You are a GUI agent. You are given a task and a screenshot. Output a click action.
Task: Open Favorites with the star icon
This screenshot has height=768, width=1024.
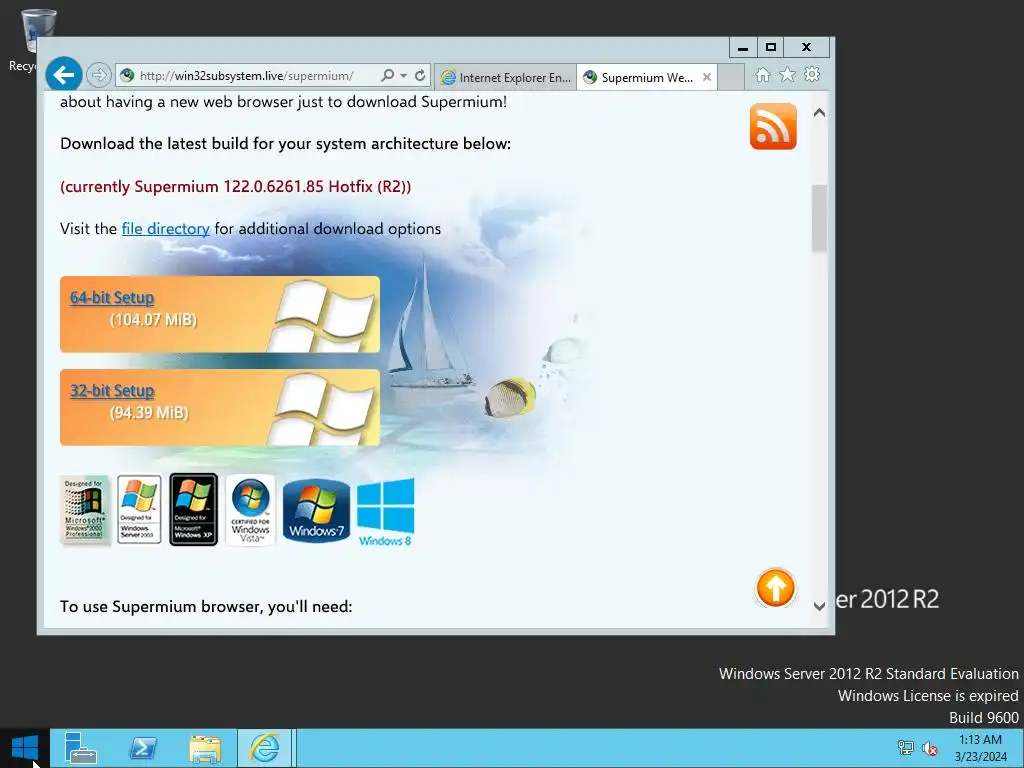pos(787,74)
